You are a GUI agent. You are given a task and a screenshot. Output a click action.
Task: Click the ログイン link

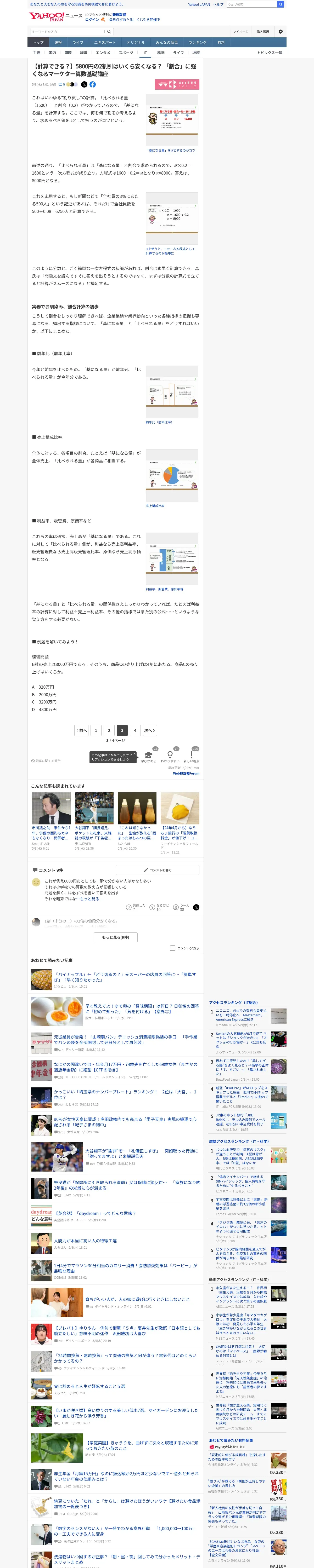(92, 20)
